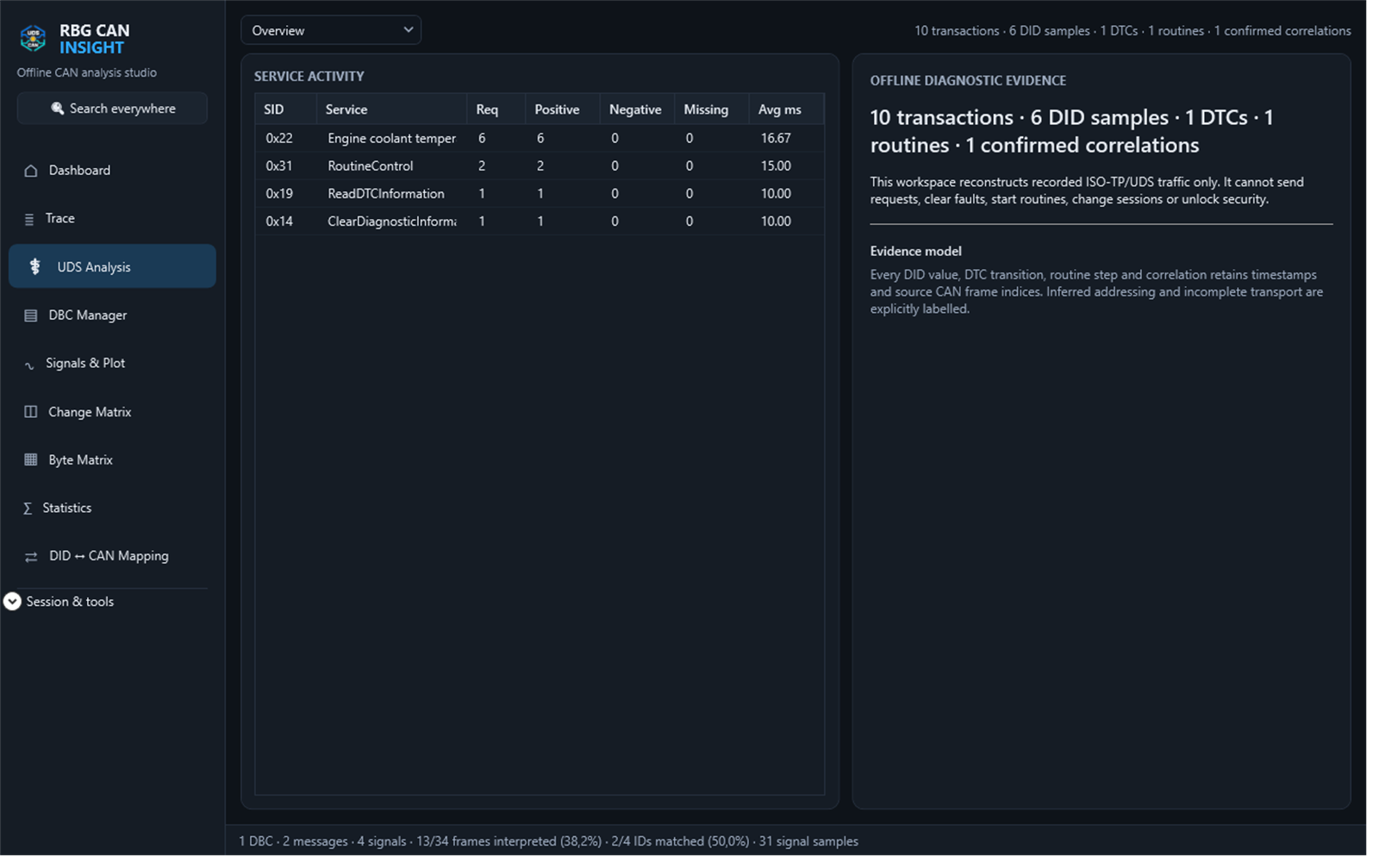Click the Trace list icon
Screen dimensions: 1379x868
tap(29, 219)
